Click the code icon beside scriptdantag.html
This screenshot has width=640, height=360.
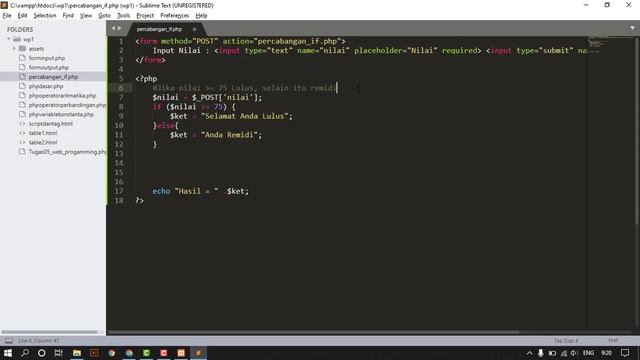[x=22, y=124]
